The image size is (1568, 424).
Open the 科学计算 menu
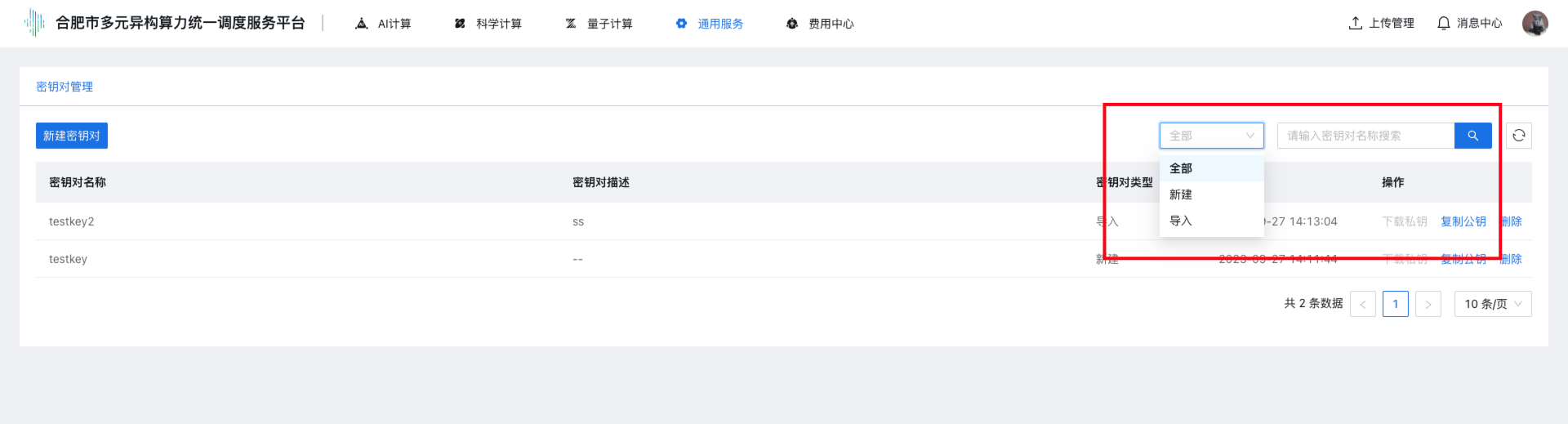pyautogui.click(x=488, y=24)
